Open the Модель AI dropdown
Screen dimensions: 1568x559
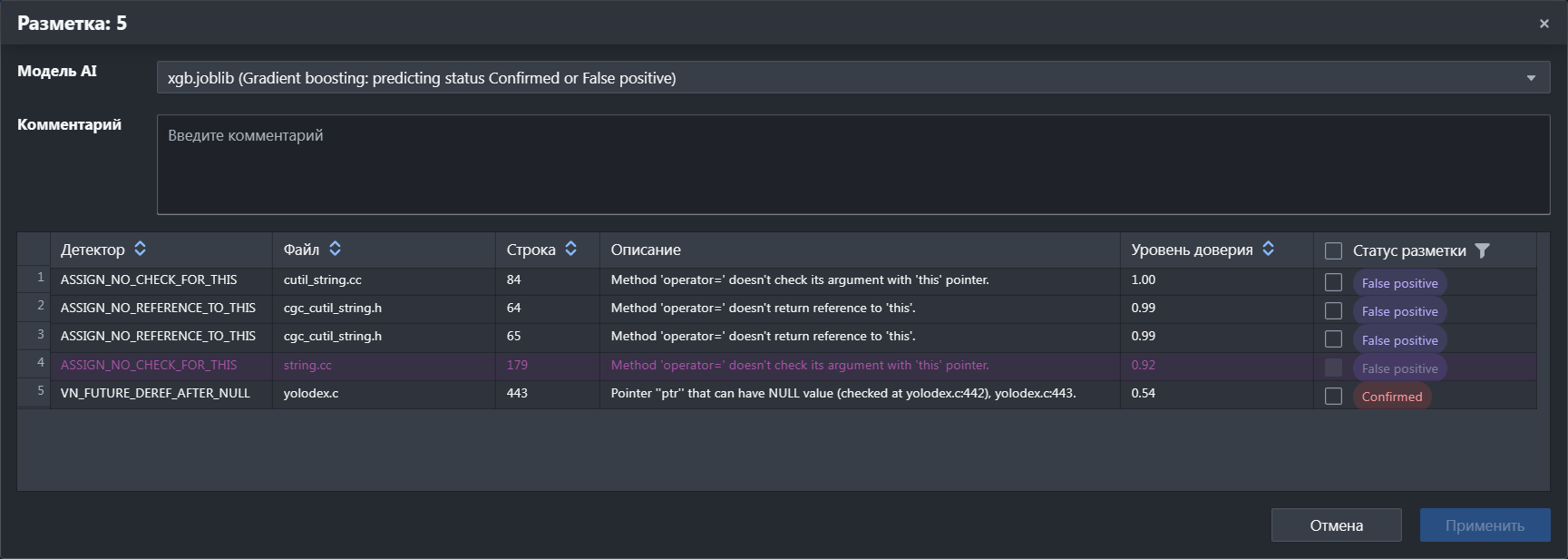pos(853,78)
